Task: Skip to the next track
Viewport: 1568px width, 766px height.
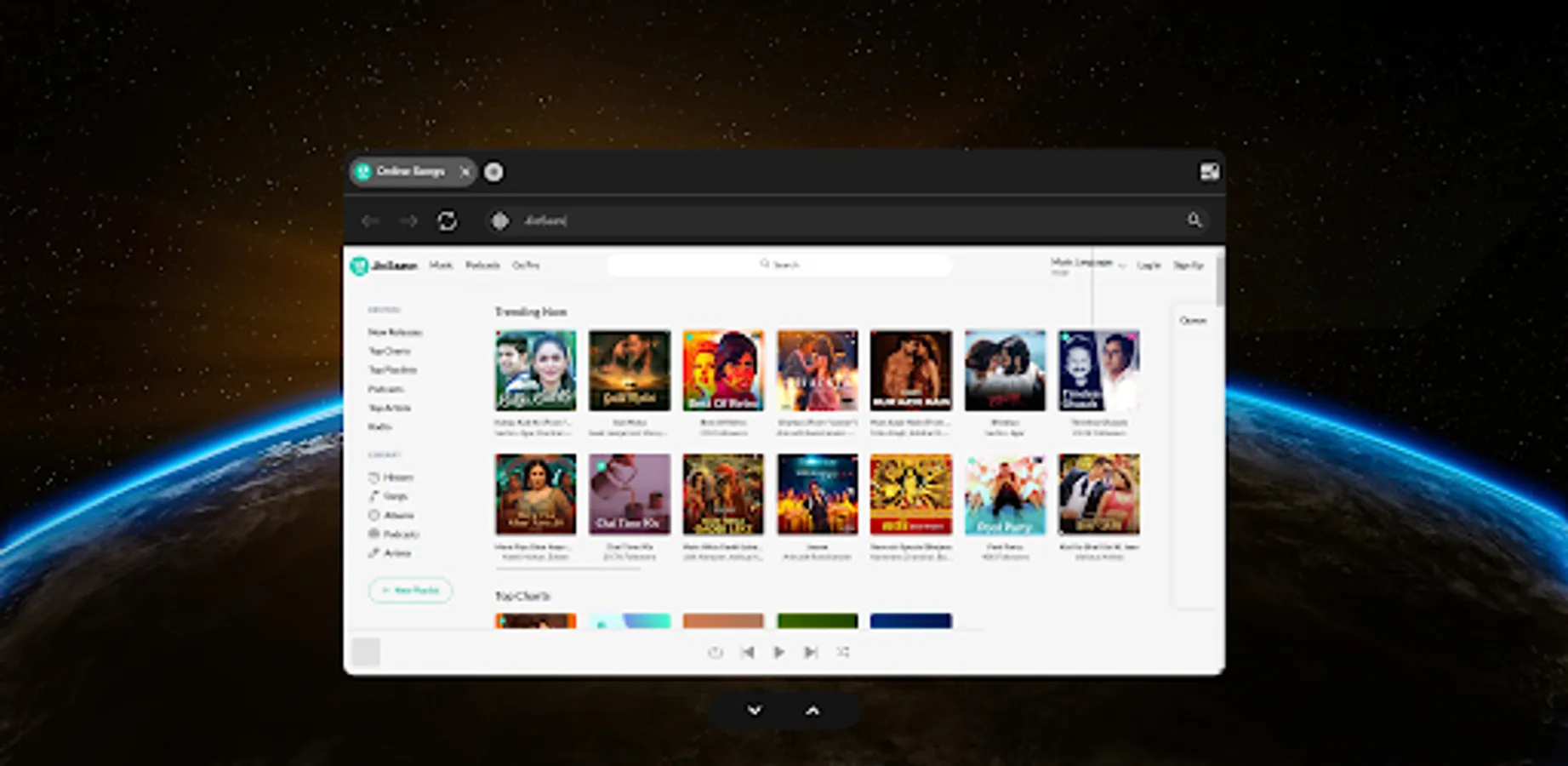Action: (811, 652)
